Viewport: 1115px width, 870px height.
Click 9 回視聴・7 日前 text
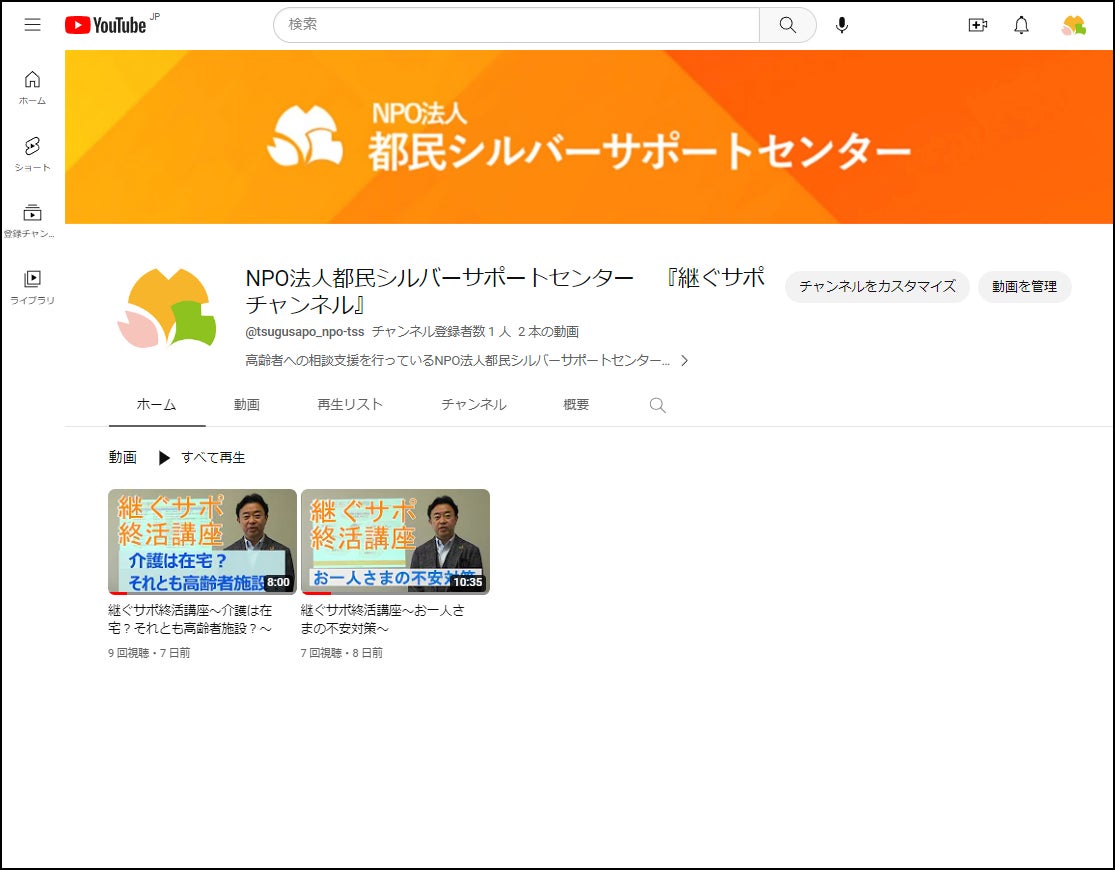pyautogui.click(x=149, y=653)
